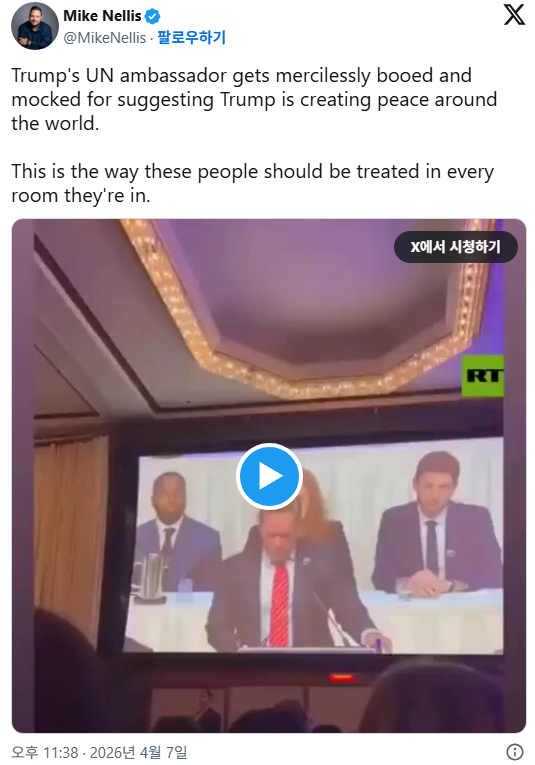Click the tweet text starting with 'Trump's UN ambassador'

[x=254, y=100]
